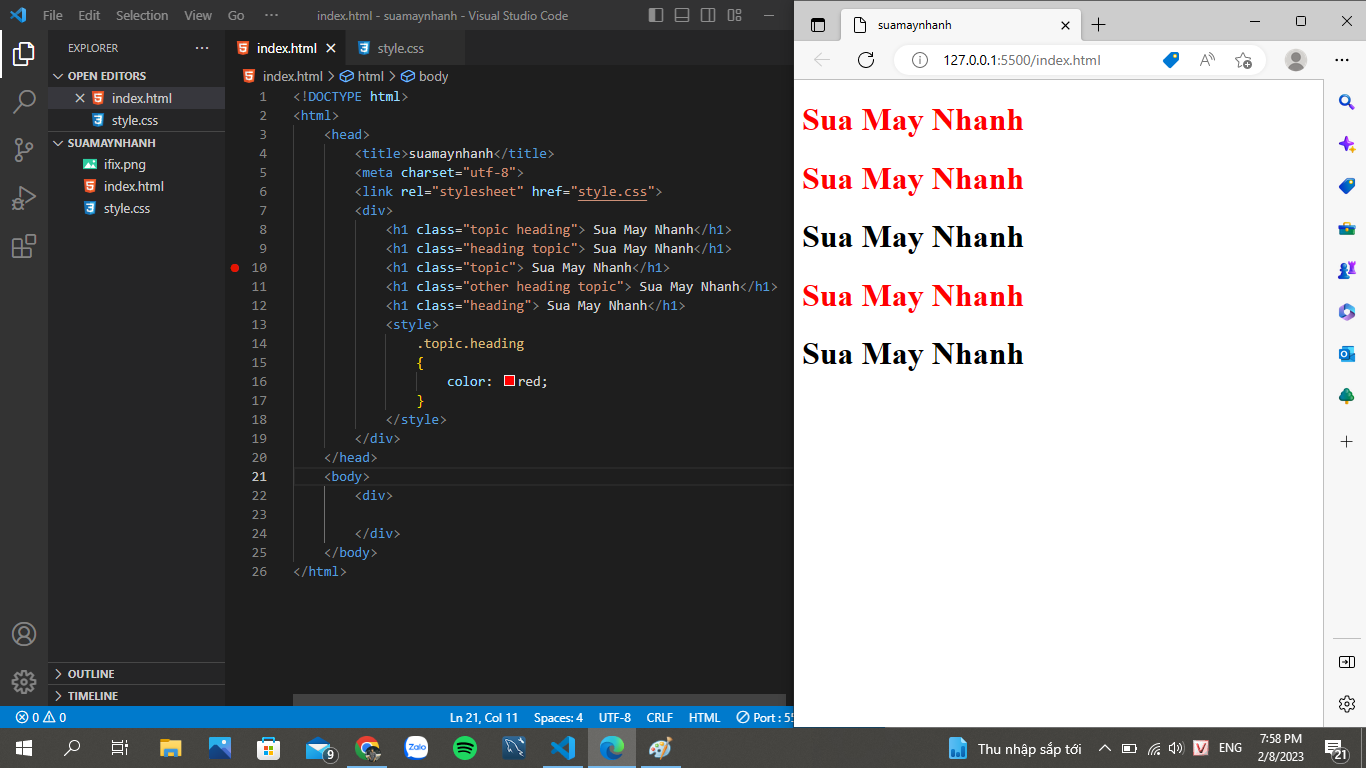Open Edge sidebar tree icon
1366x768 pixels.
tap(1347, 396)
